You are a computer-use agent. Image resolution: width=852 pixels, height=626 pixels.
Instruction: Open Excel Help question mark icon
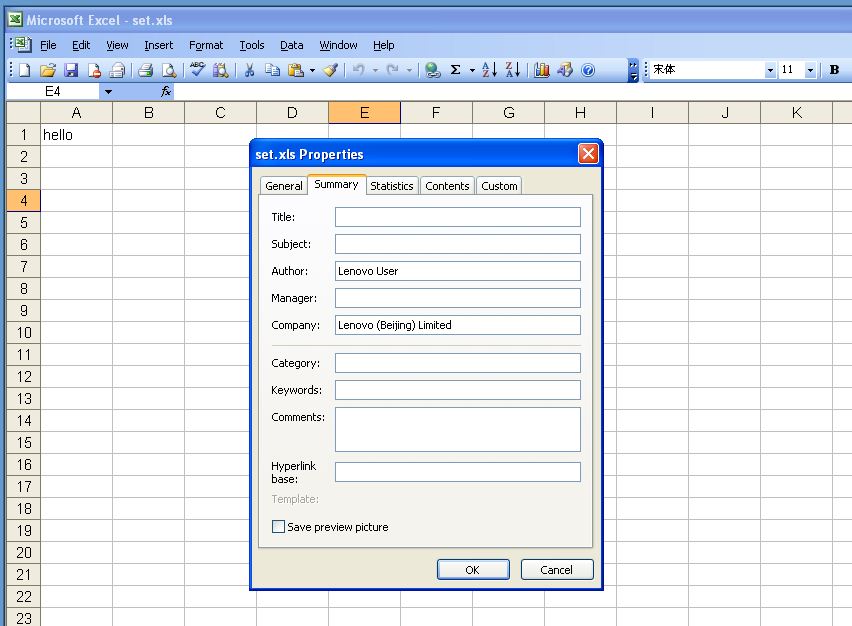pos(588,70)
